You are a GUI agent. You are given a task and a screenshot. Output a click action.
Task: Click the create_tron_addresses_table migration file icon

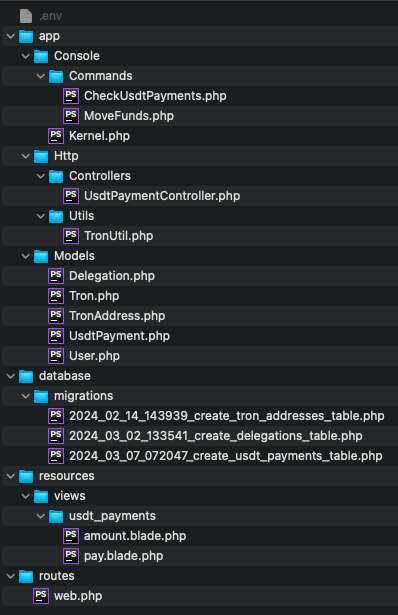56,416
